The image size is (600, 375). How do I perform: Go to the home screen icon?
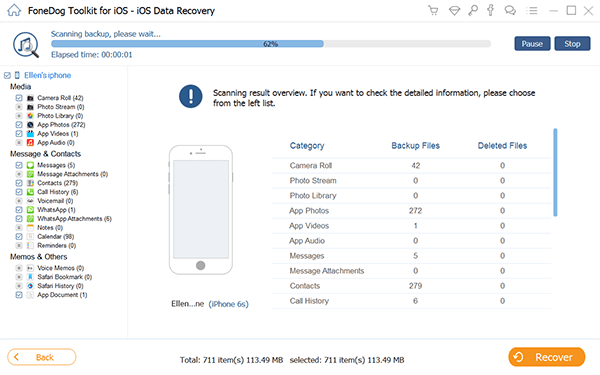tap(14, 10)
